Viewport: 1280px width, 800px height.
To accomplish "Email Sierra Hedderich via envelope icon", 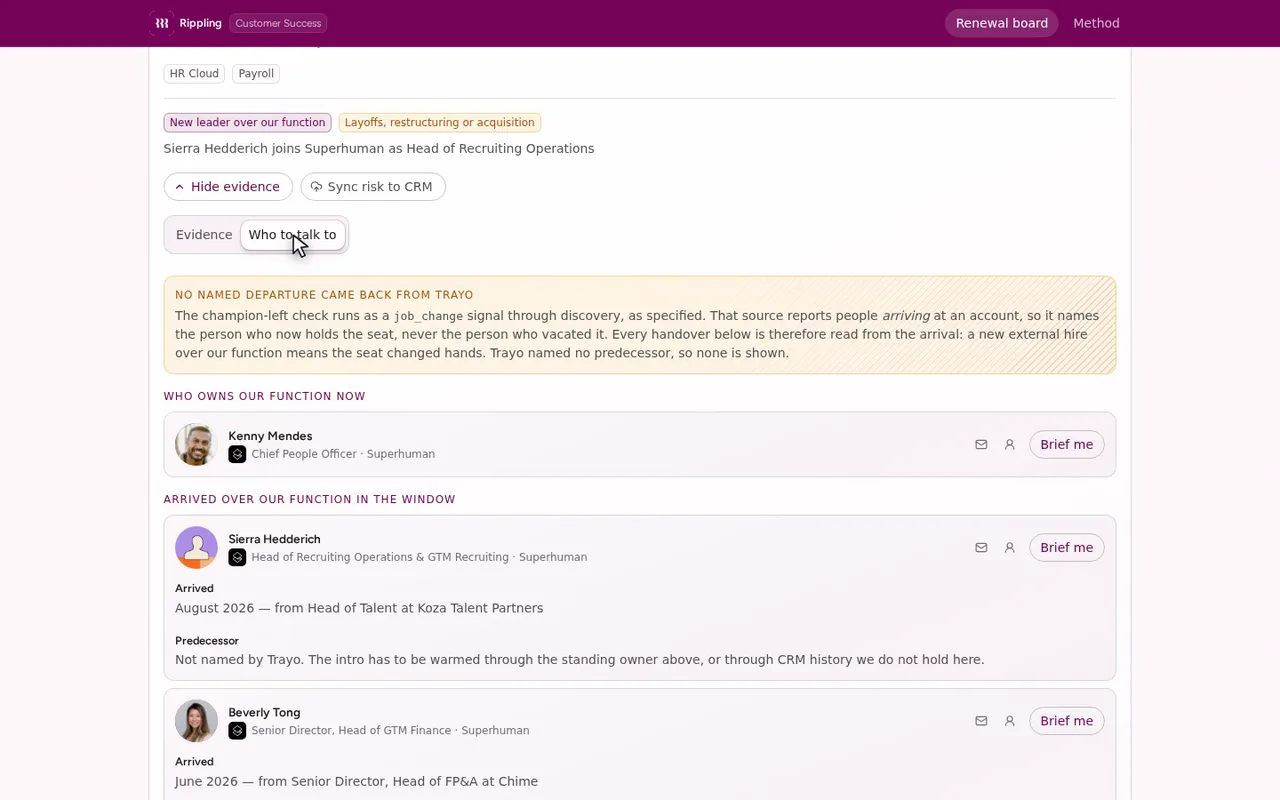I will [x=981, y=548].
